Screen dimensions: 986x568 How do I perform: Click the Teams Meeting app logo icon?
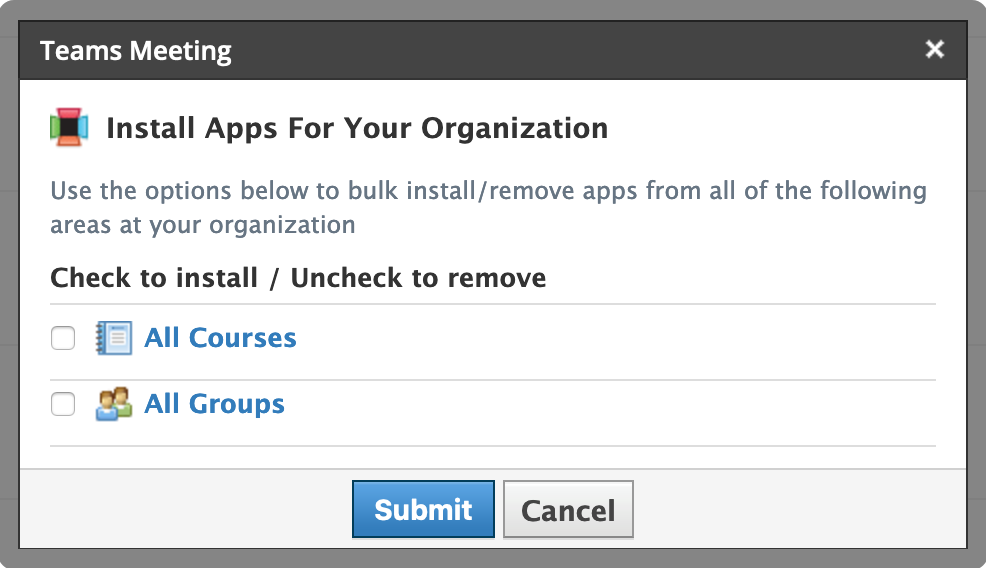(x=69, y=128)
